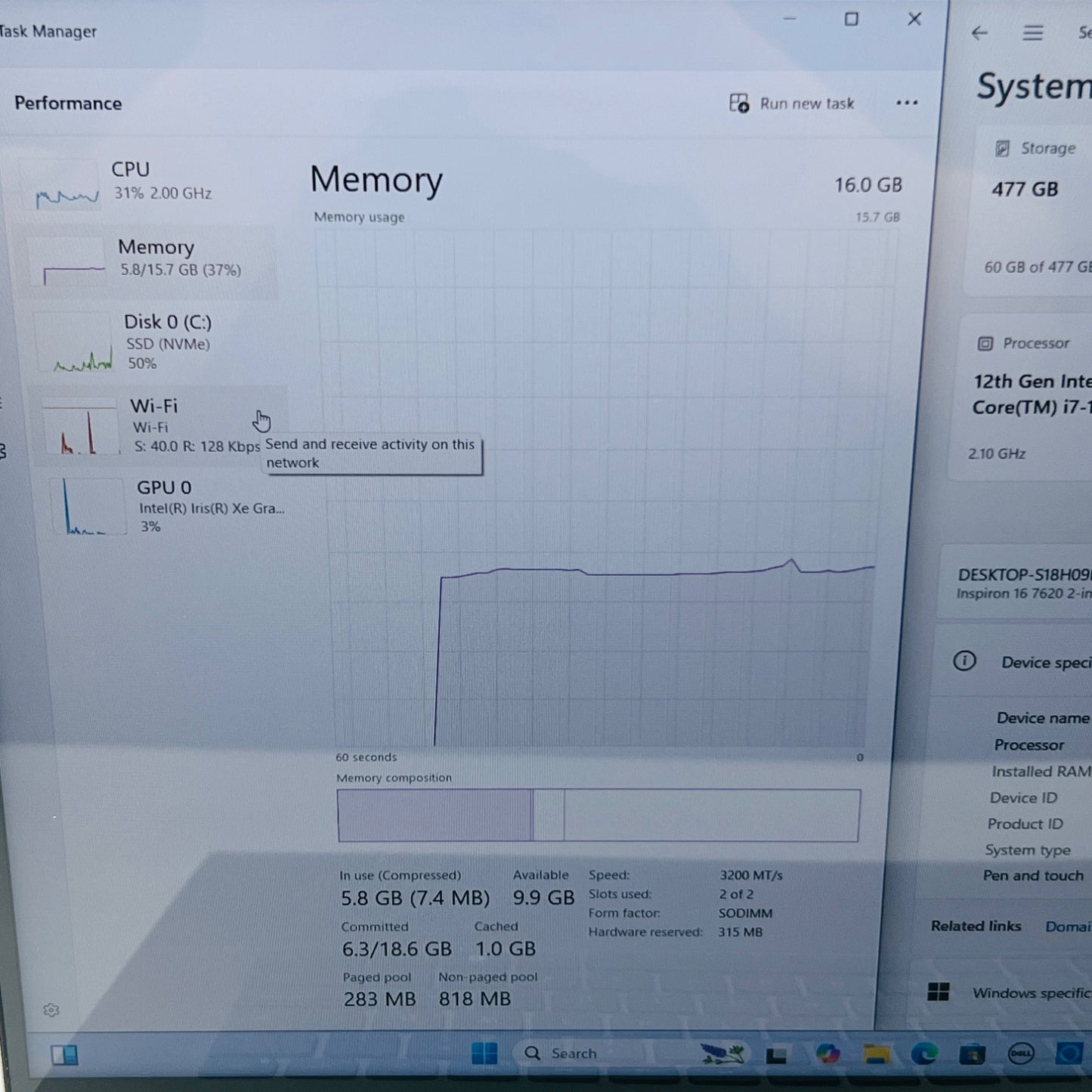The height and width of the screenshot is (1092, 1092).
Task: Click the Committed value 6.3/18.6 GB
Action: [x=397, y=948]
